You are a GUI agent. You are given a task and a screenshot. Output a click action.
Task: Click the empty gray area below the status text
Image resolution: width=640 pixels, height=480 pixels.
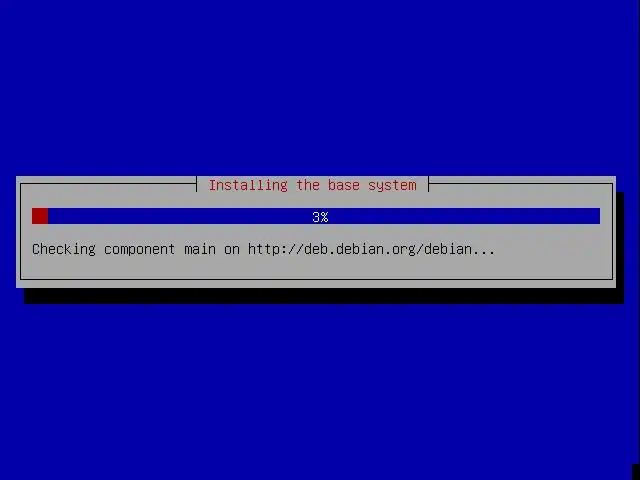(x=316, y=268)
